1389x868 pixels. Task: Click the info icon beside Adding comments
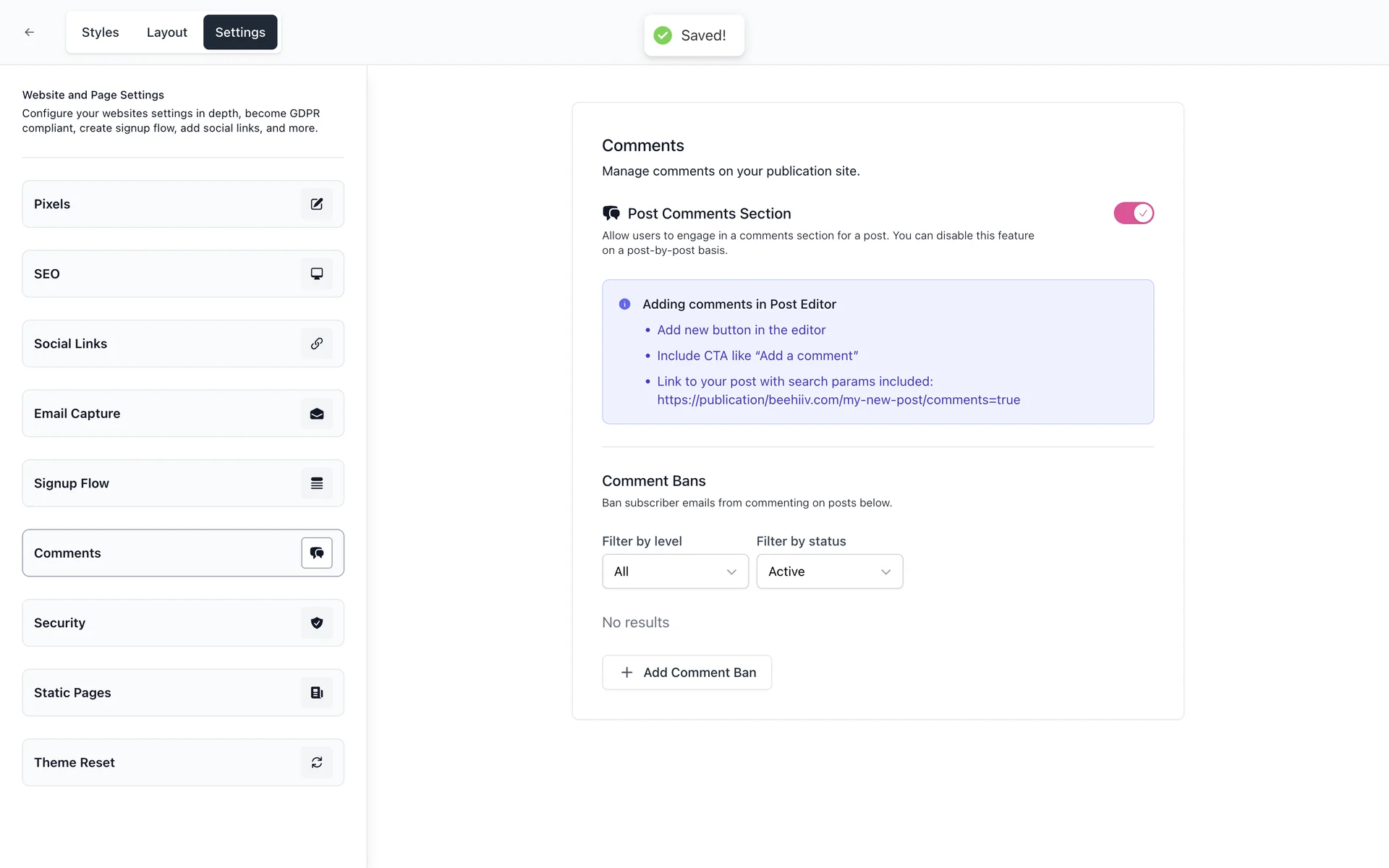[x=624, y=305]
